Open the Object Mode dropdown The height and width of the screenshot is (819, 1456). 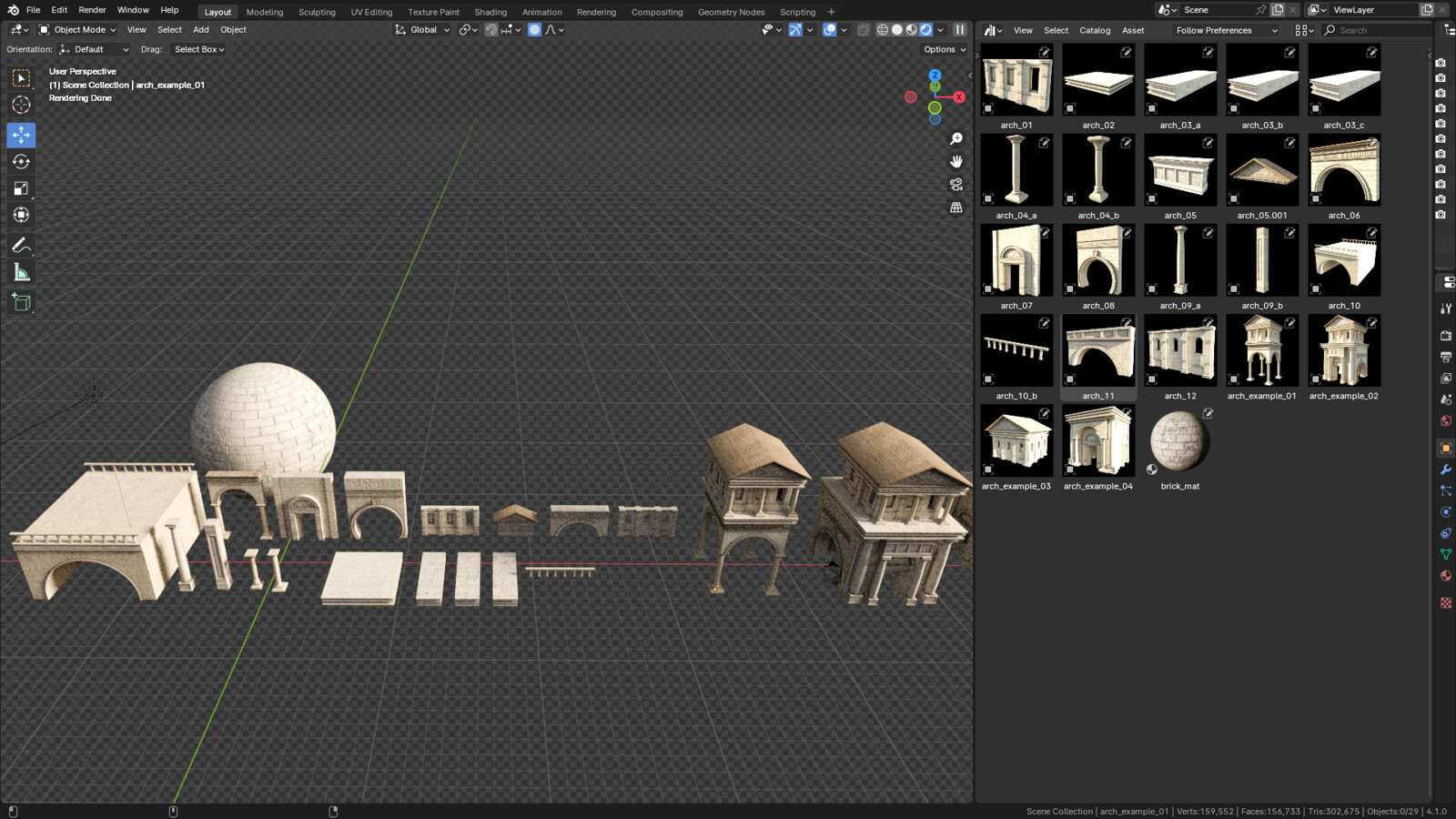click(77, 29)
